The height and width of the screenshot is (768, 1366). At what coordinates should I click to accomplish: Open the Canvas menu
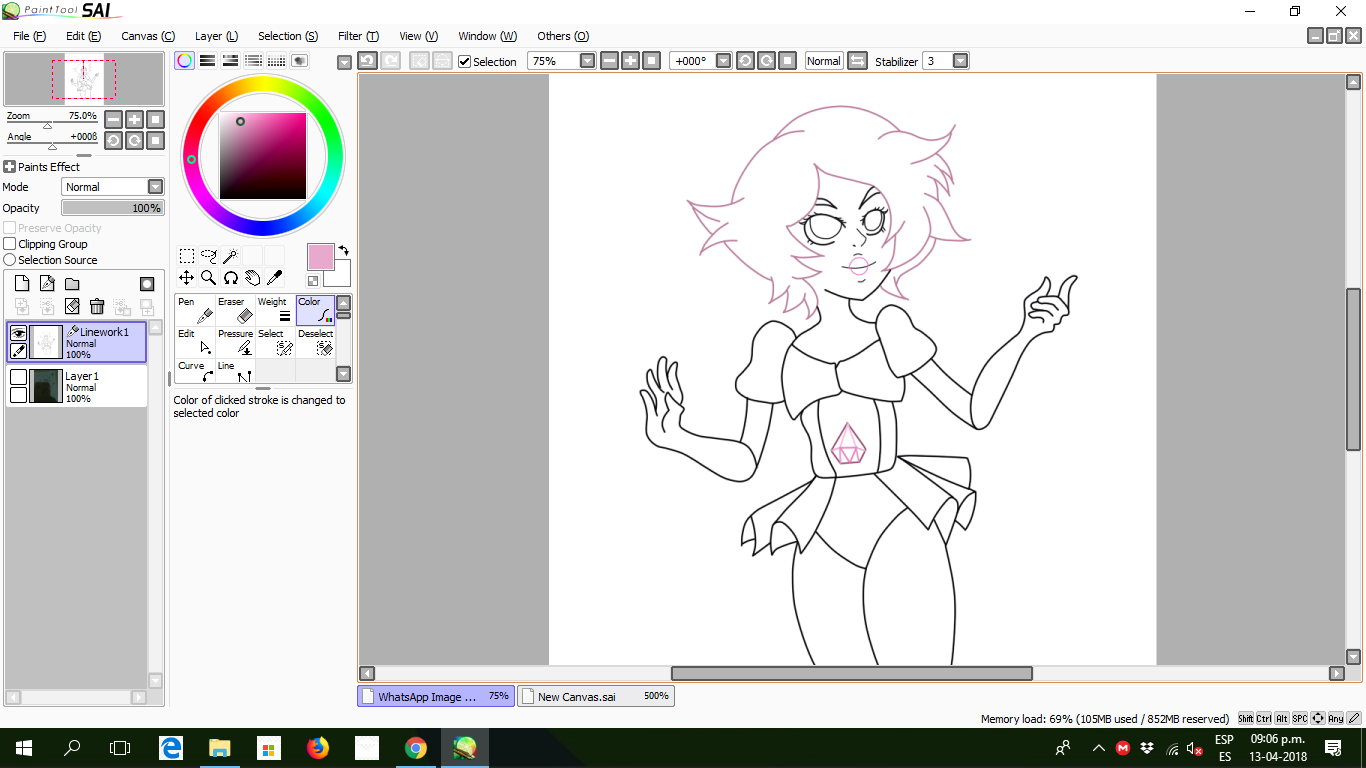click(x=148, y=36)
